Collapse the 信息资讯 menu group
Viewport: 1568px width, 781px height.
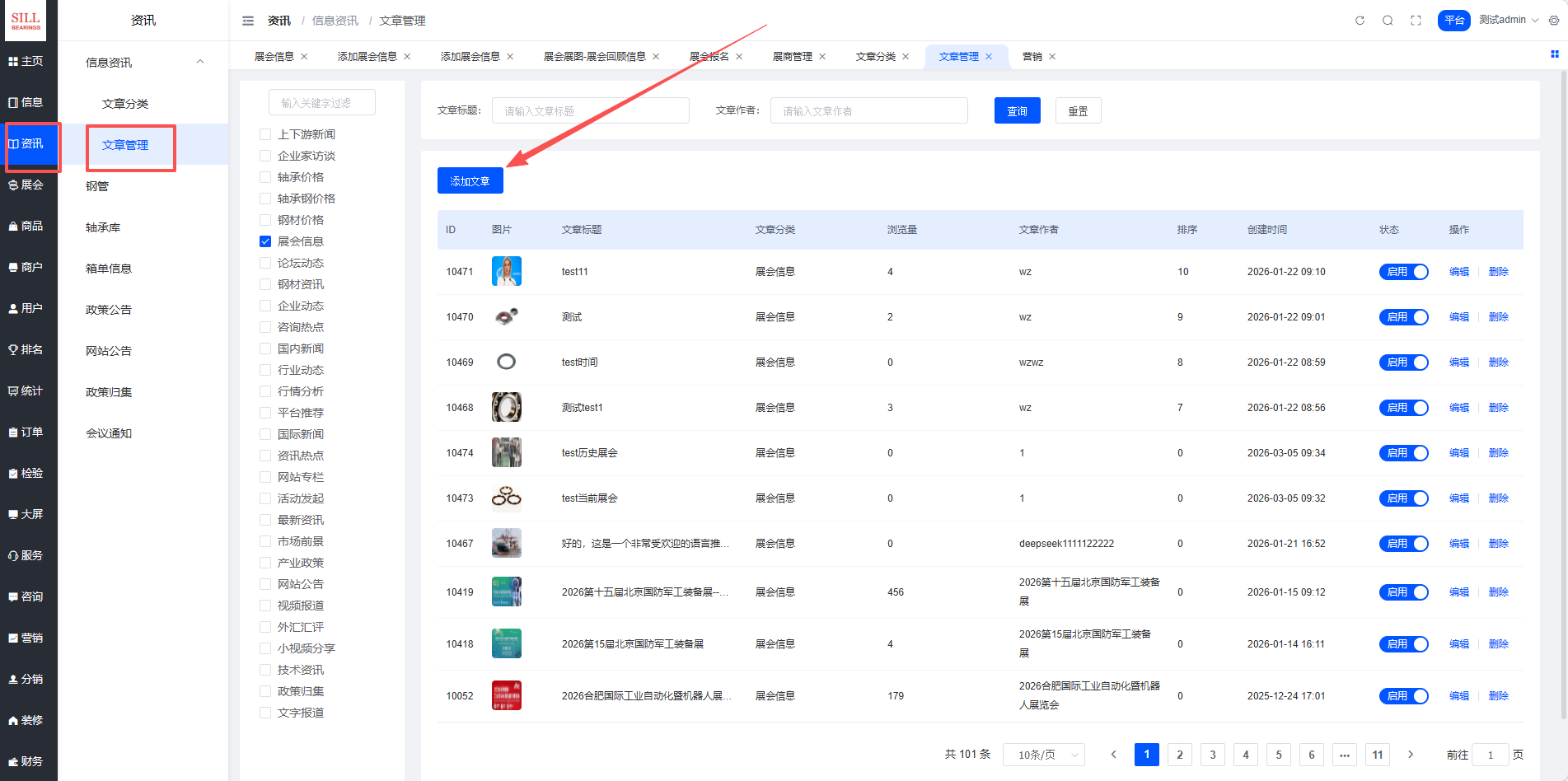pos(200,62)
